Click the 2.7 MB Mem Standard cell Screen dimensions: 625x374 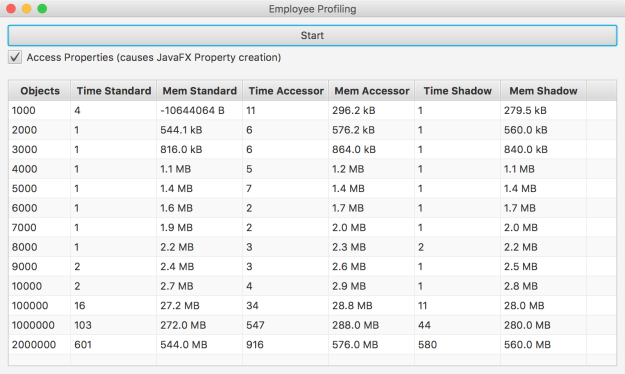click(x=199, y=286)
